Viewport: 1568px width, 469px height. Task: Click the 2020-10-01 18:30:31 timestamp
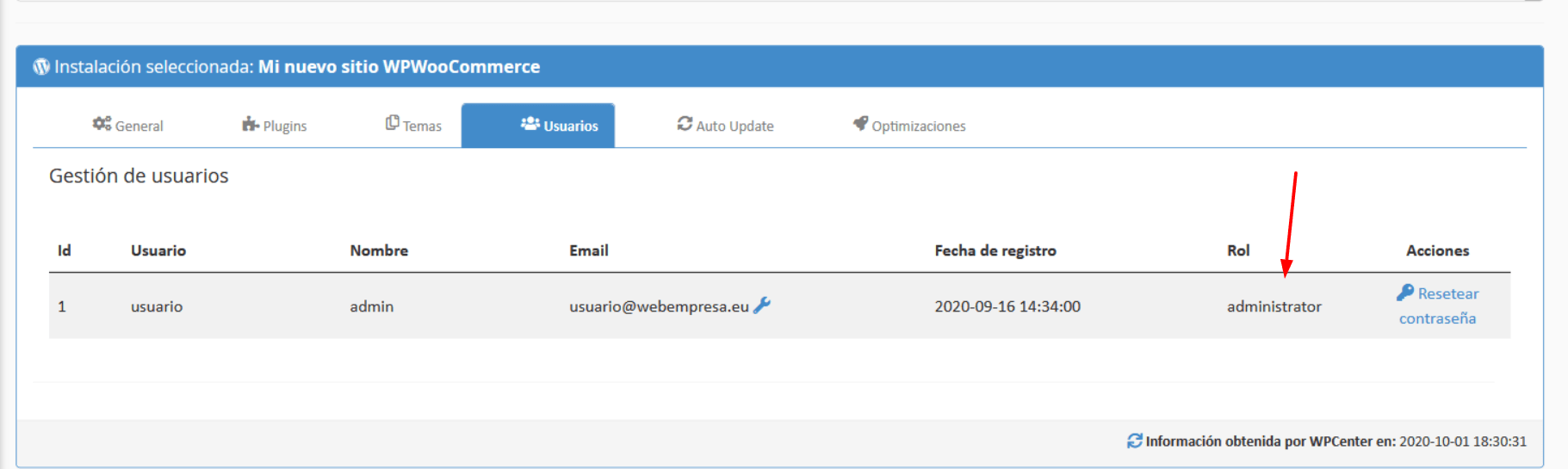click(x=1463, y=441)
